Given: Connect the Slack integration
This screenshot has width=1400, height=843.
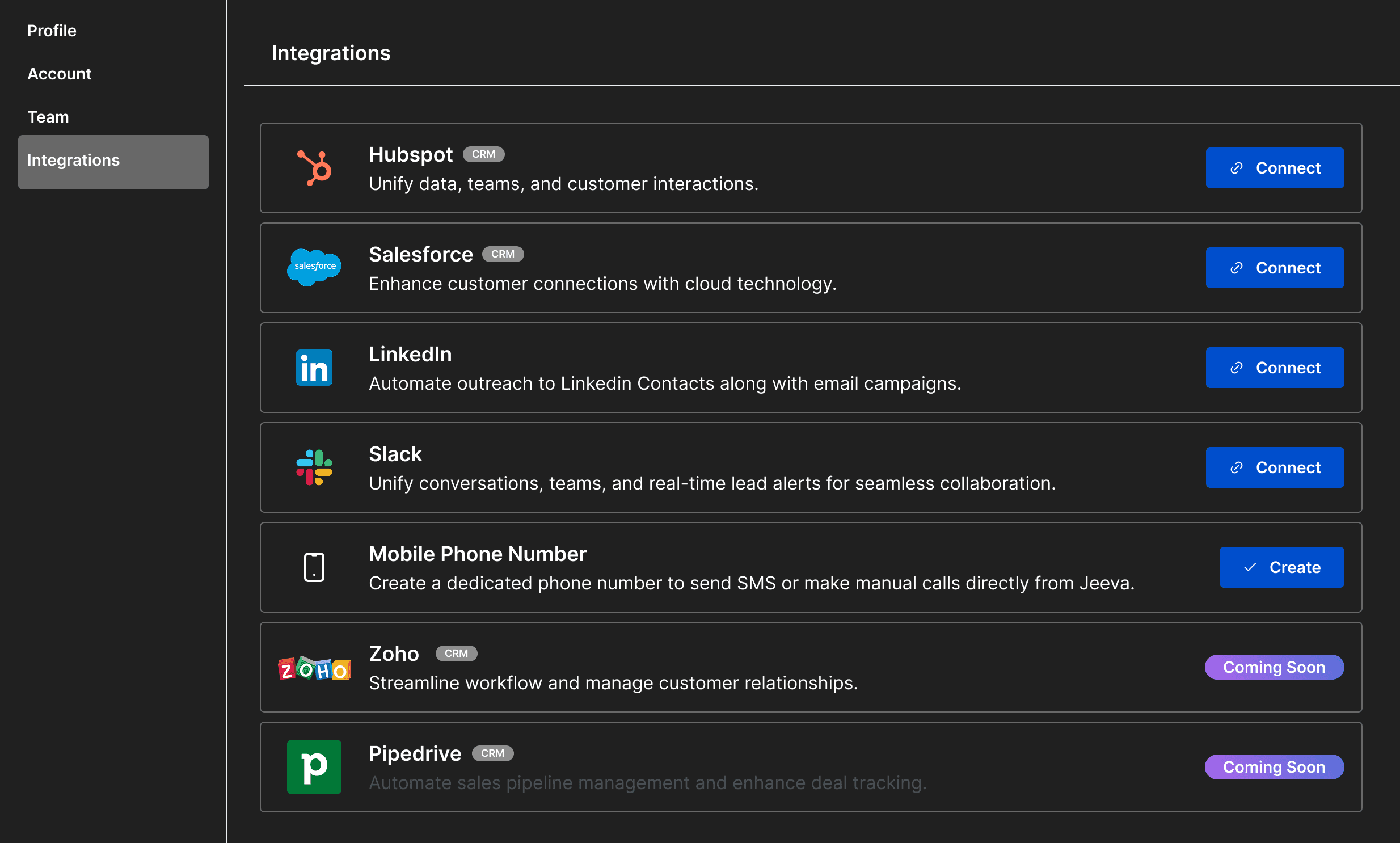Looking at the screenshot, I should pos(1275,467).
